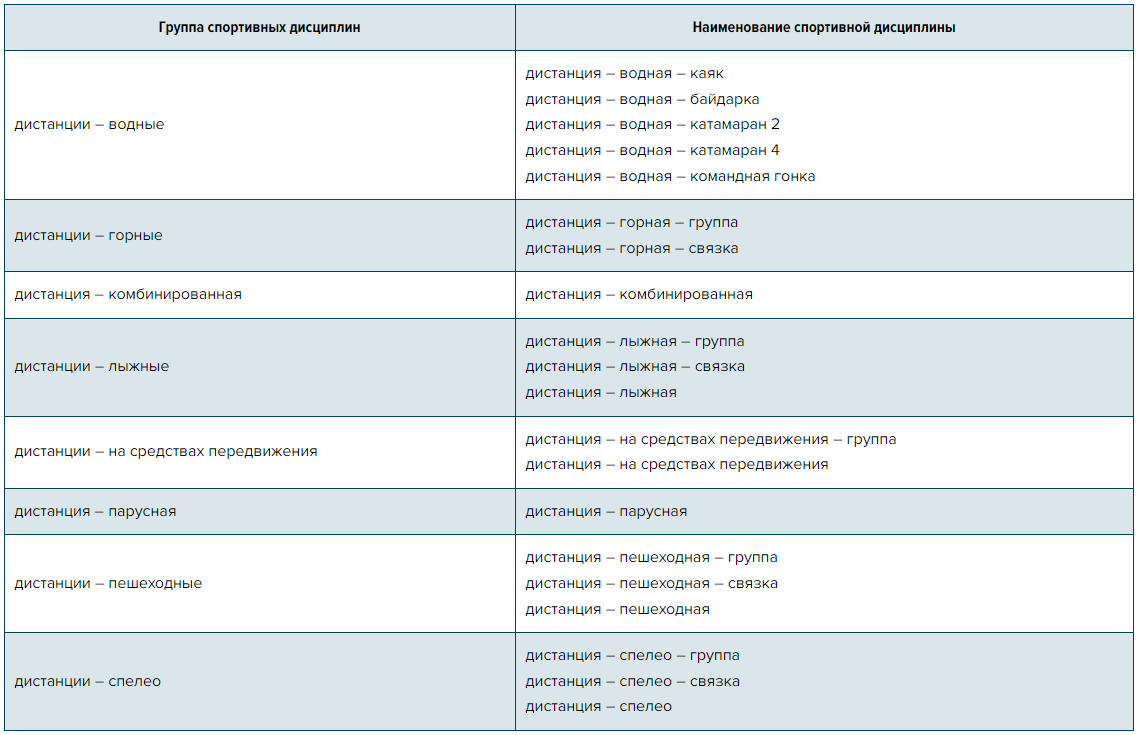Viewport: 1137px width, 735px height.
Task: Select 'дистанция – горная – связка'
Action: click(632, 249)
